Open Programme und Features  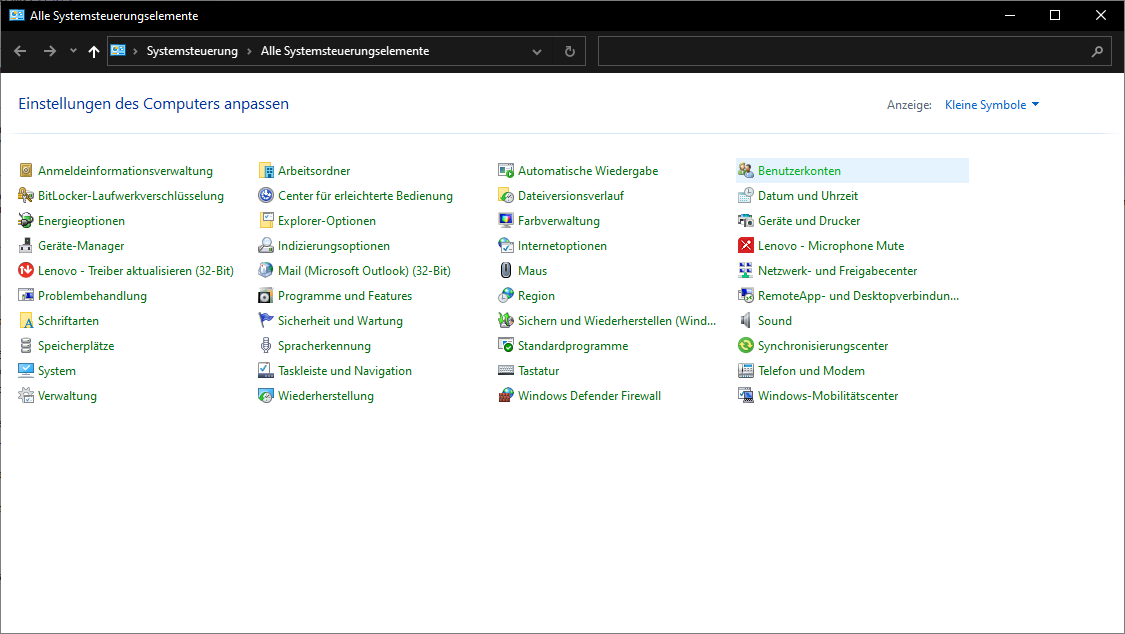(x=344, y=296)
